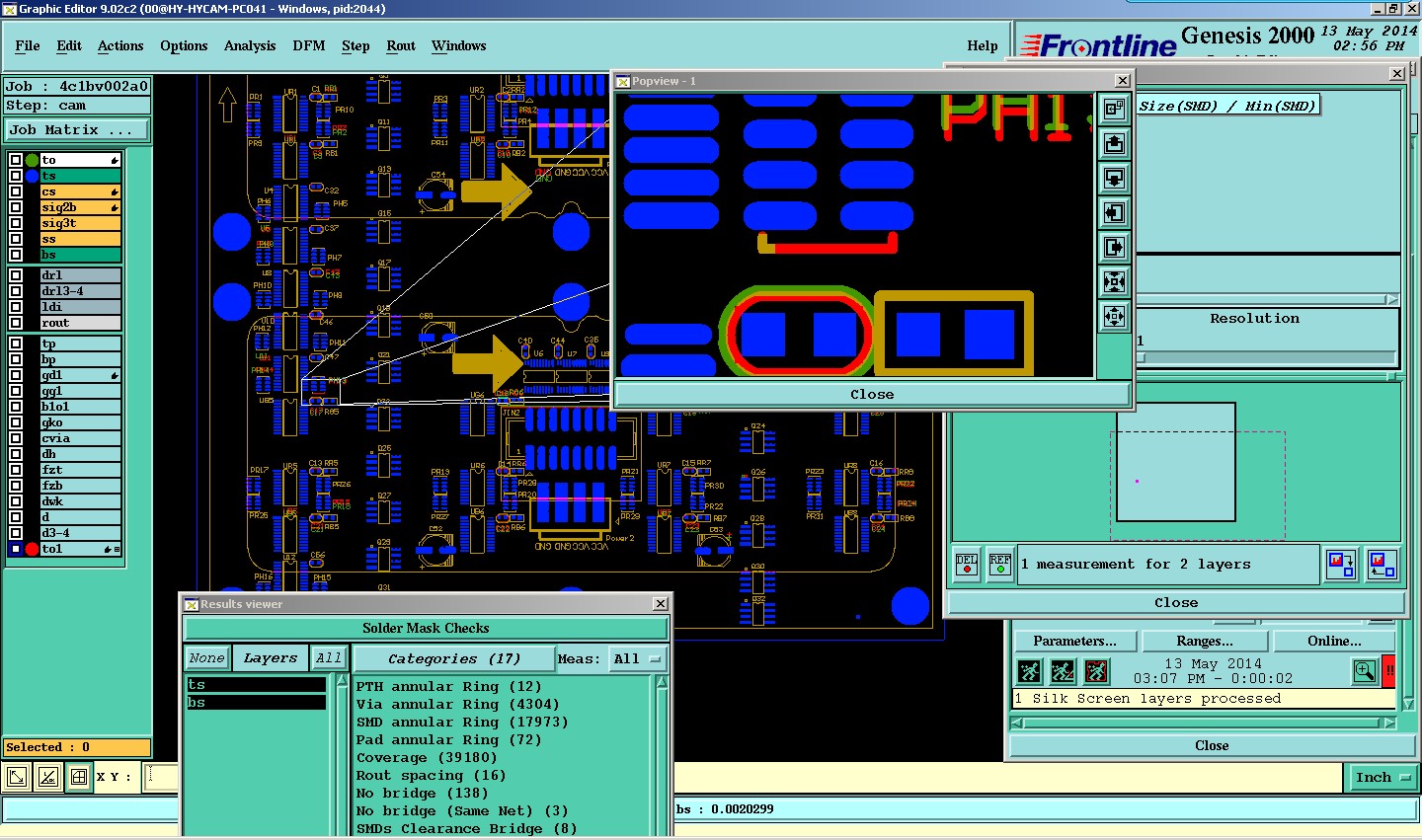Open the Help menu
The height and width of the screenshot is (840, 1422).
point(983,45)
